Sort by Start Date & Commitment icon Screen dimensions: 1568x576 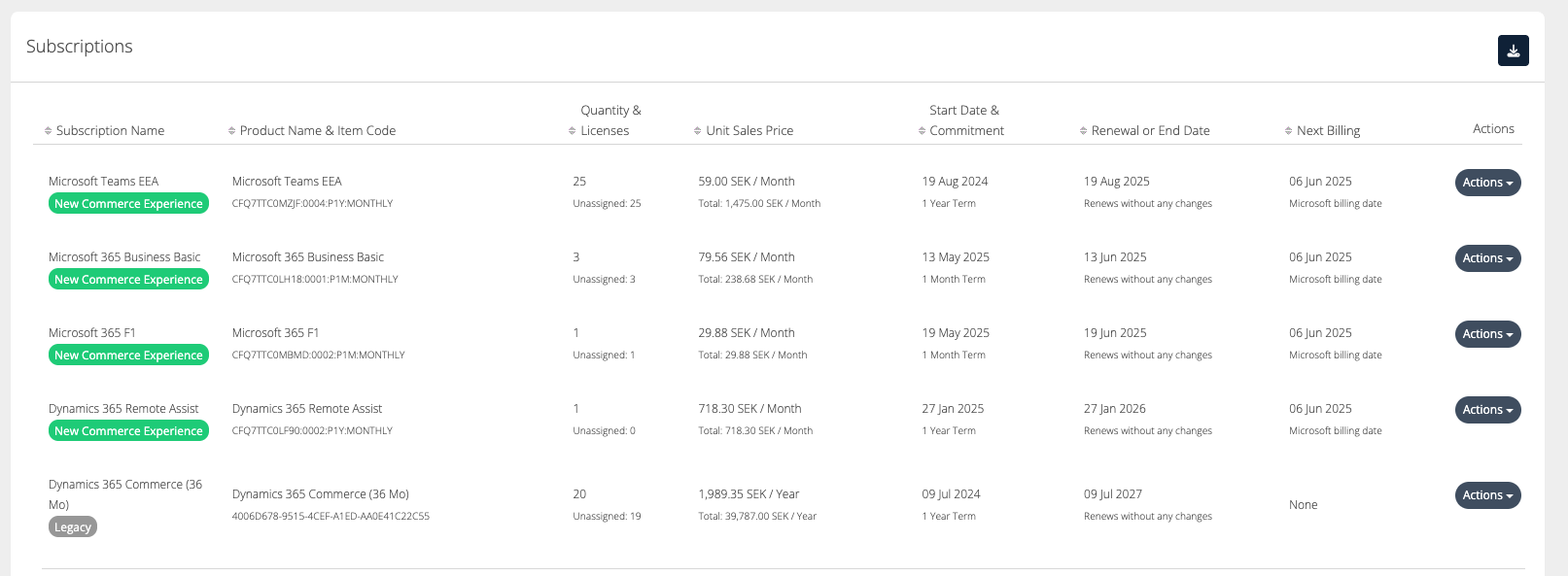(922, 131)
